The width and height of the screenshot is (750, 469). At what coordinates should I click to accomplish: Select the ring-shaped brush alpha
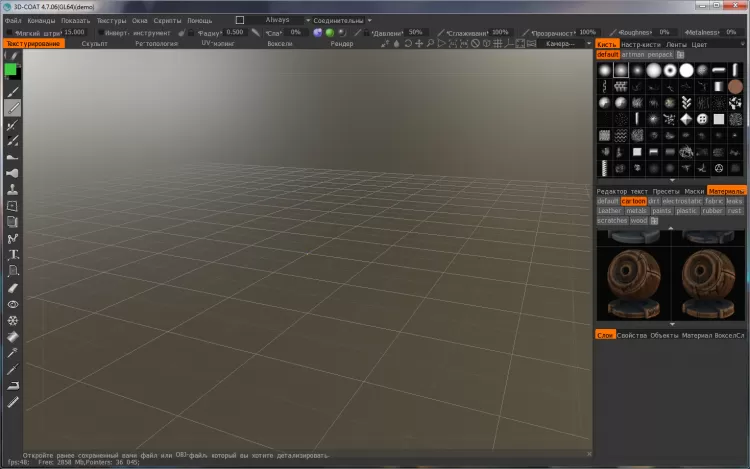tap(670, 70)
